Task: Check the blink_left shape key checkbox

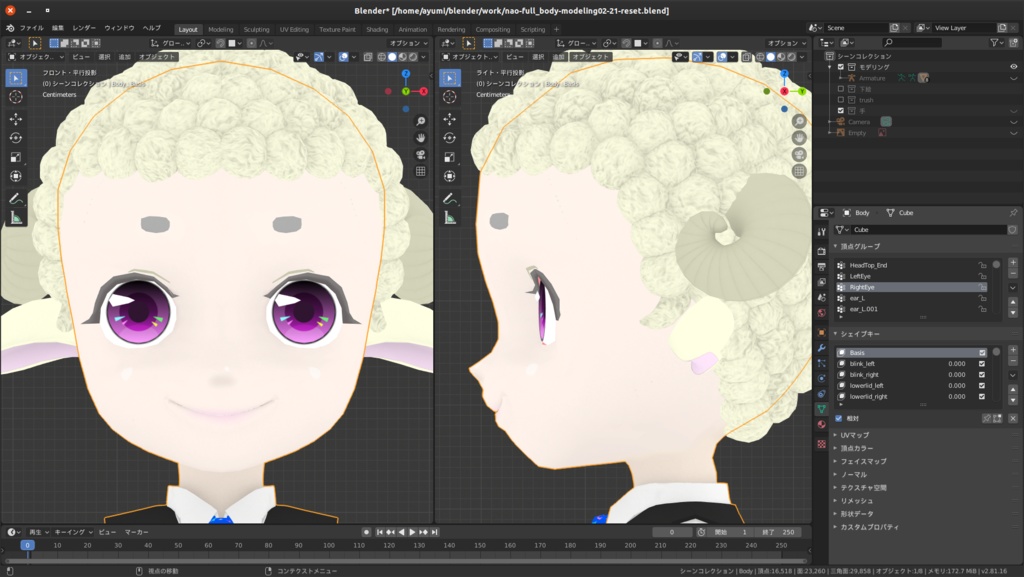Action: (x=982, y=364)
